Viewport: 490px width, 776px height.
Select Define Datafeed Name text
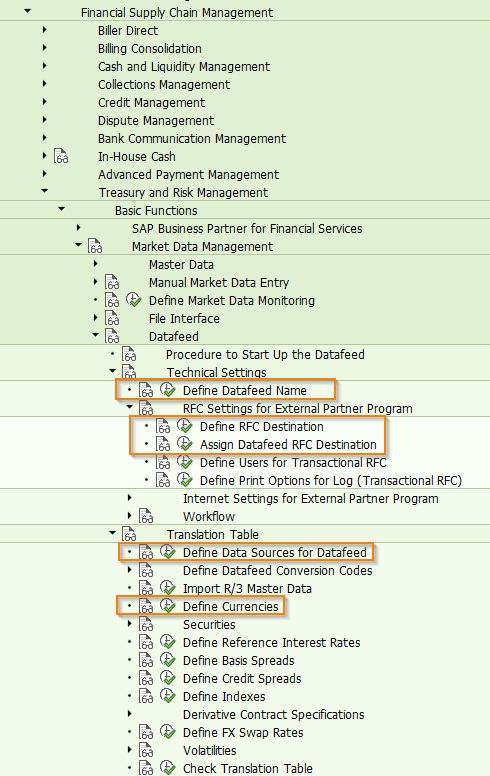click(x=245, y=390)
